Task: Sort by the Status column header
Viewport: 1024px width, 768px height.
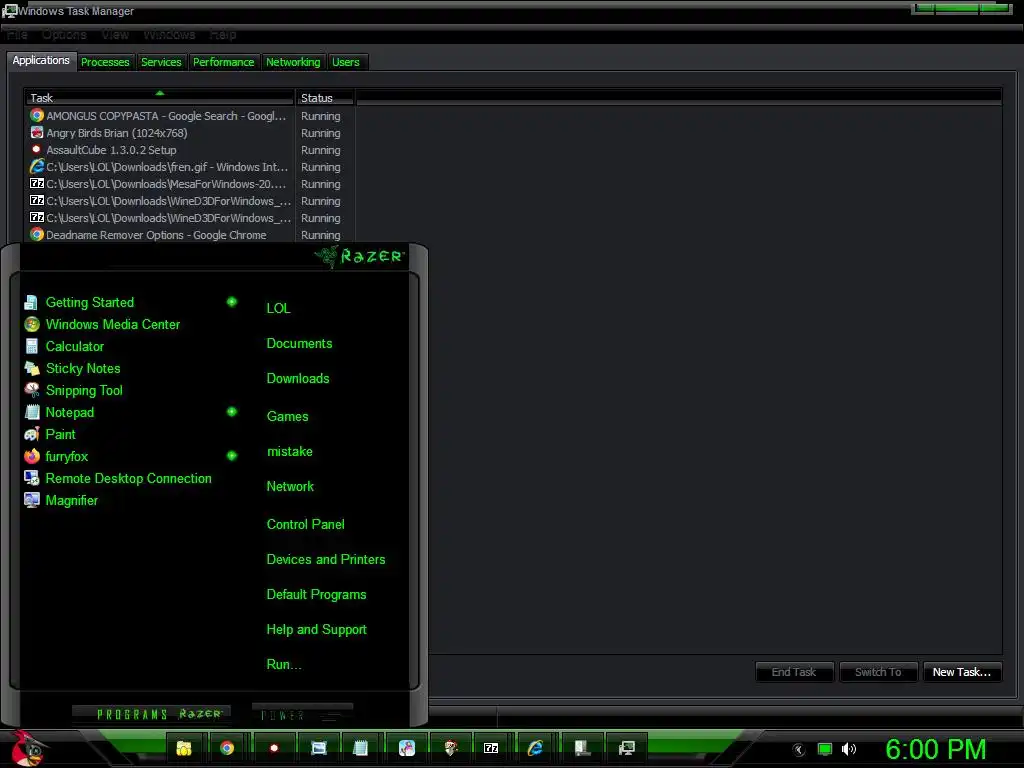Action: 325,97
